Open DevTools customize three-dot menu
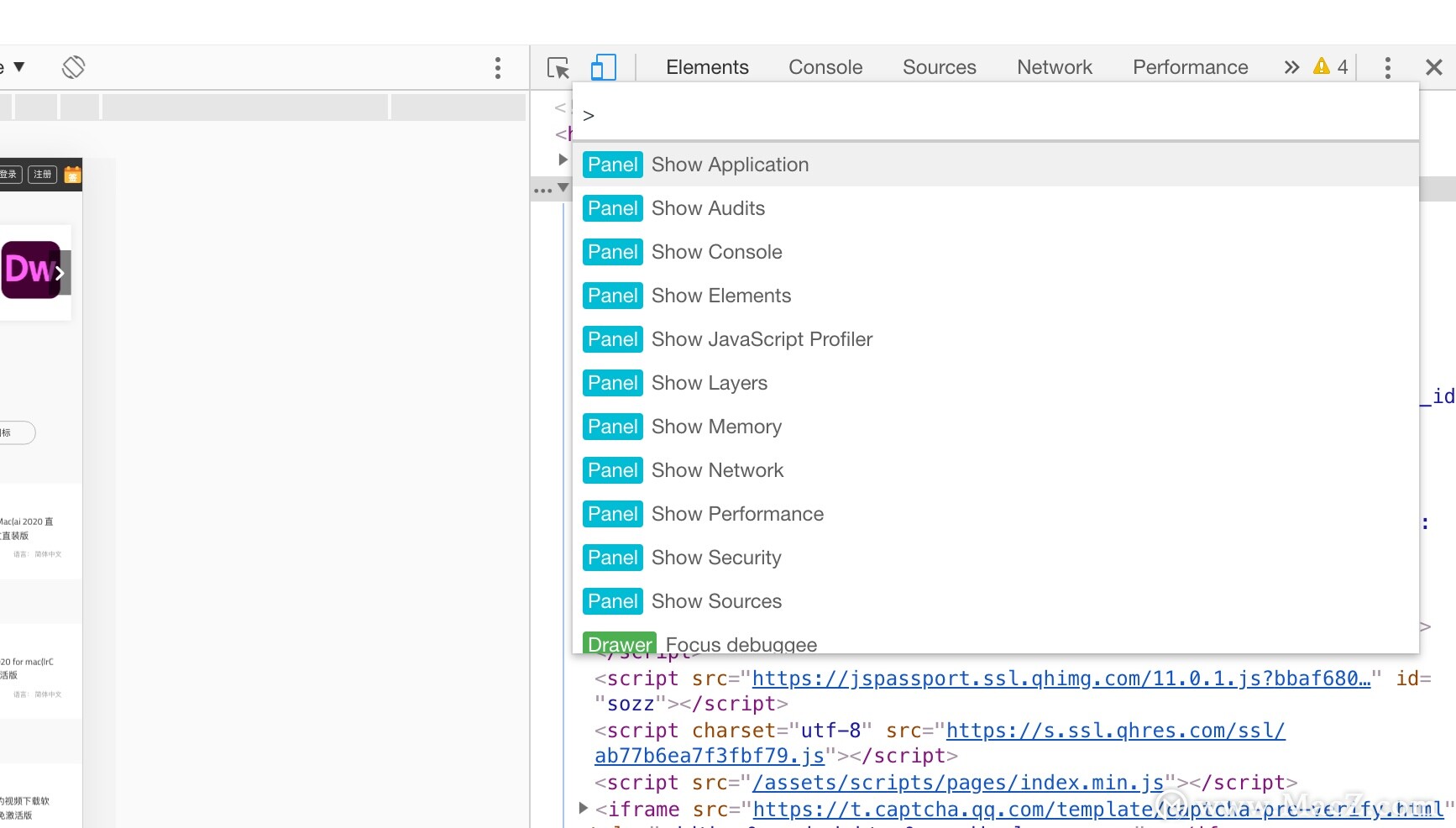The height and width of the screenshot is (828, 1456). click(1387, 67)
